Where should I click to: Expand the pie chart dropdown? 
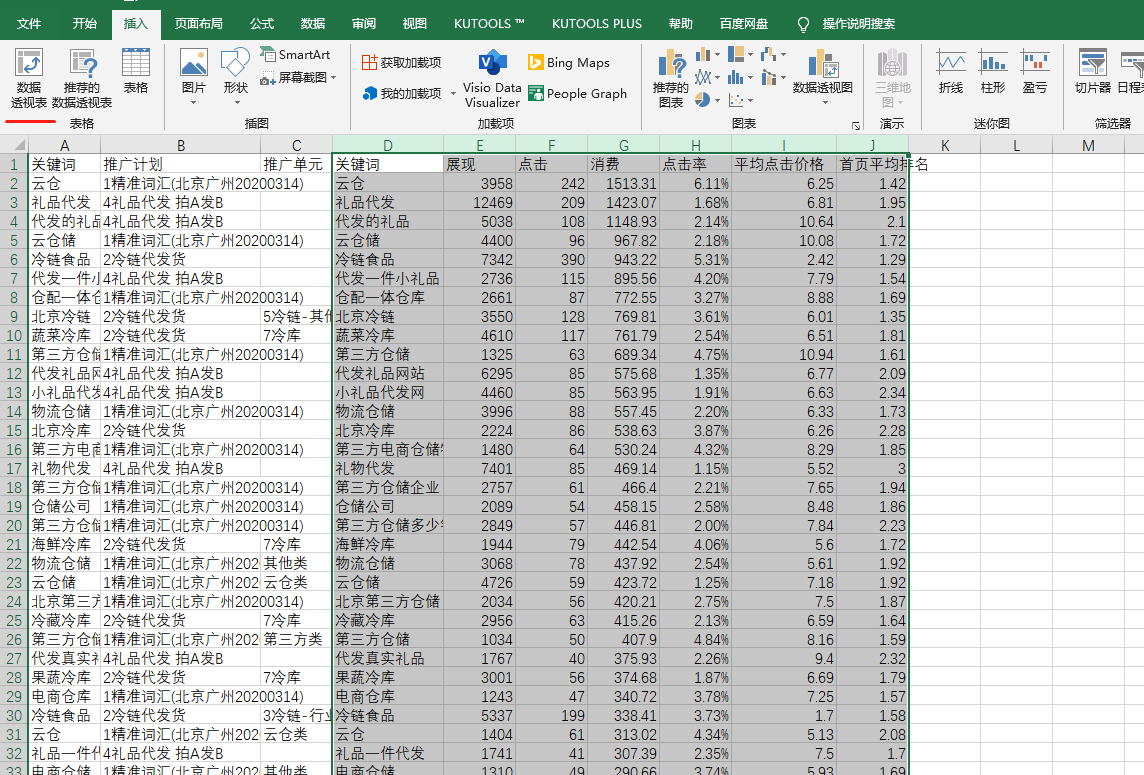tap(716, 100)
